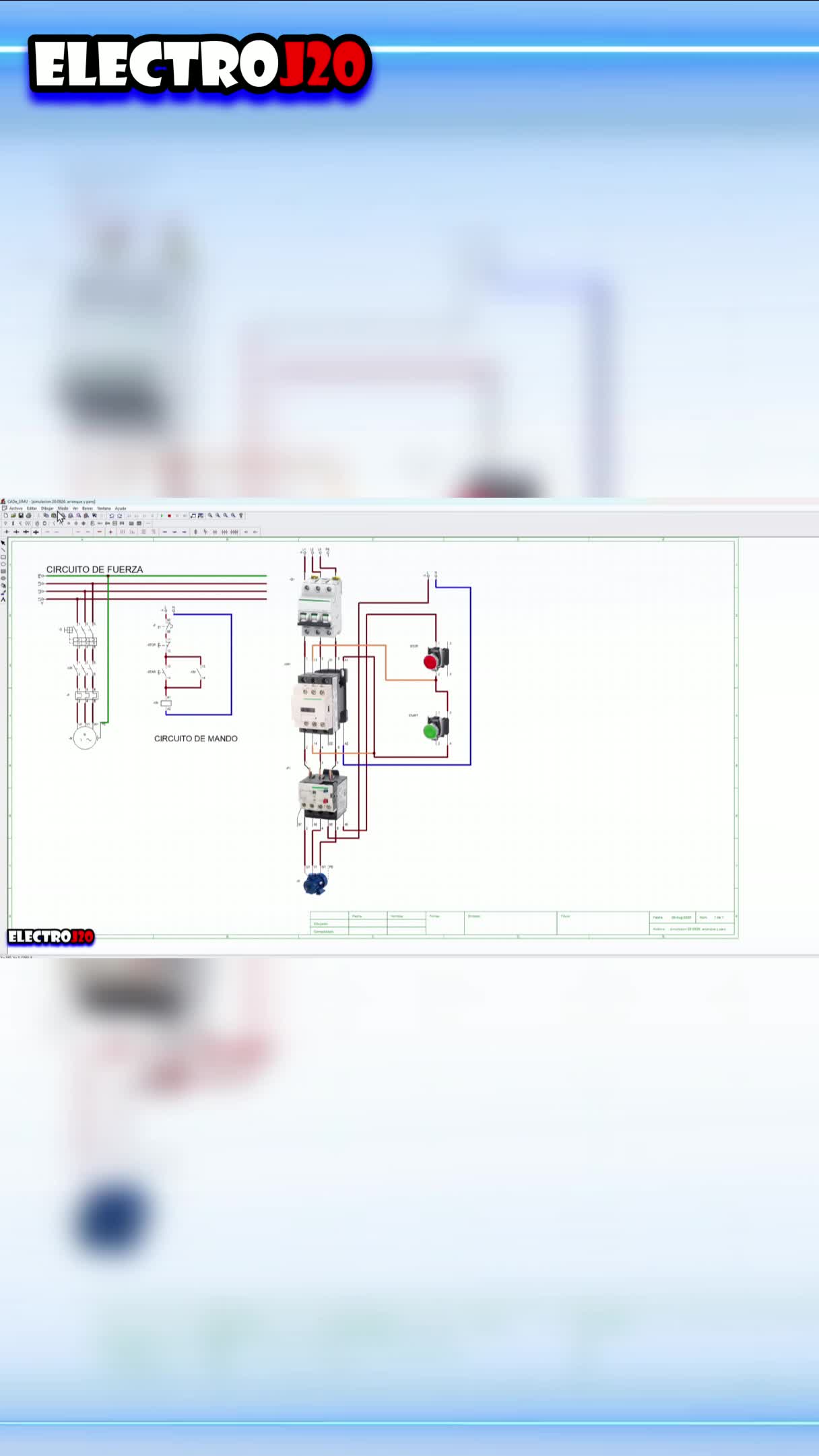Redo the action via toolbar arrow
This screenshot has height=1456, width=819.
click(x=120, y=516)
